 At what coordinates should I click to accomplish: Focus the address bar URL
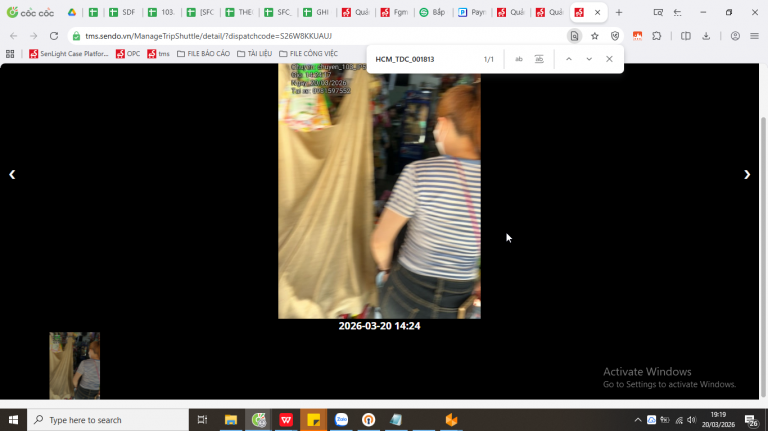[x=208, y=36]
